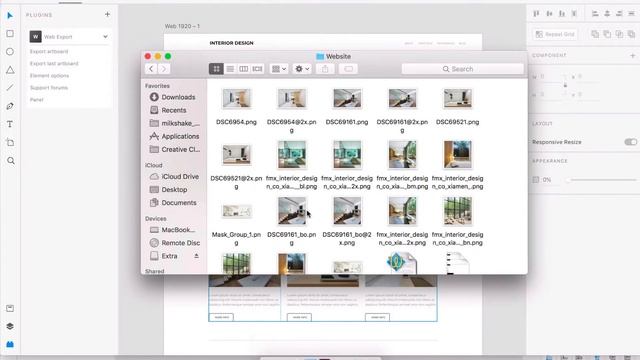Add a component with the plus icon
This screenshot has height=360, width=640.
click(633, 55)
